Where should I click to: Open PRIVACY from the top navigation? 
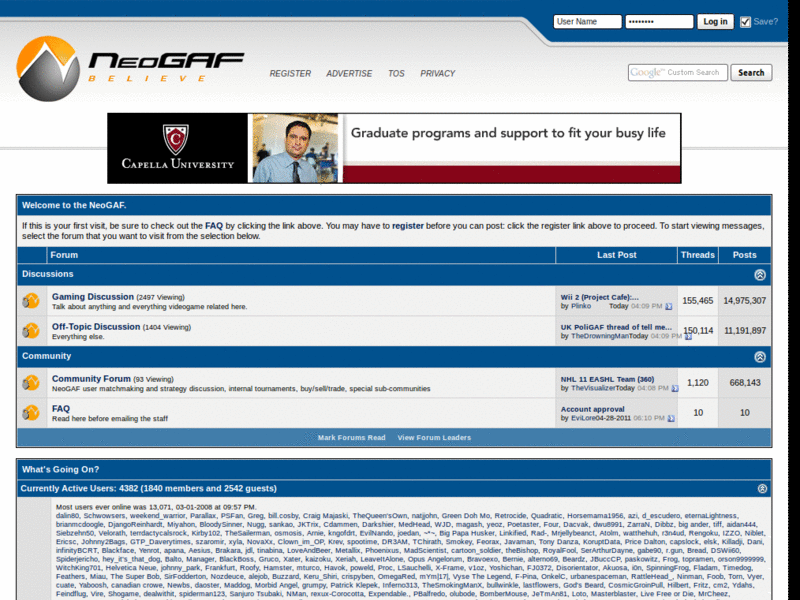coord(438,73)
